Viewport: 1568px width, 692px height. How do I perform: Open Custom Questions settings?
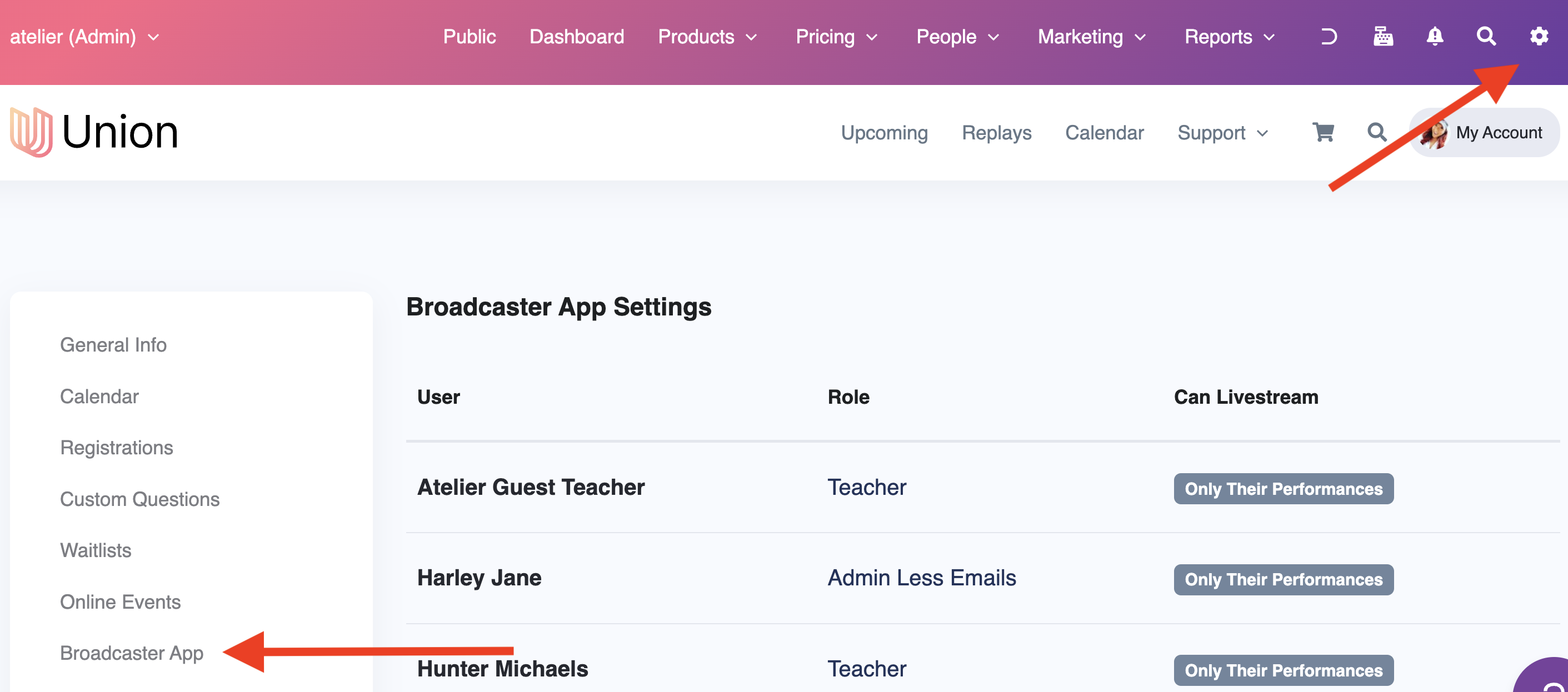point(139,499)
